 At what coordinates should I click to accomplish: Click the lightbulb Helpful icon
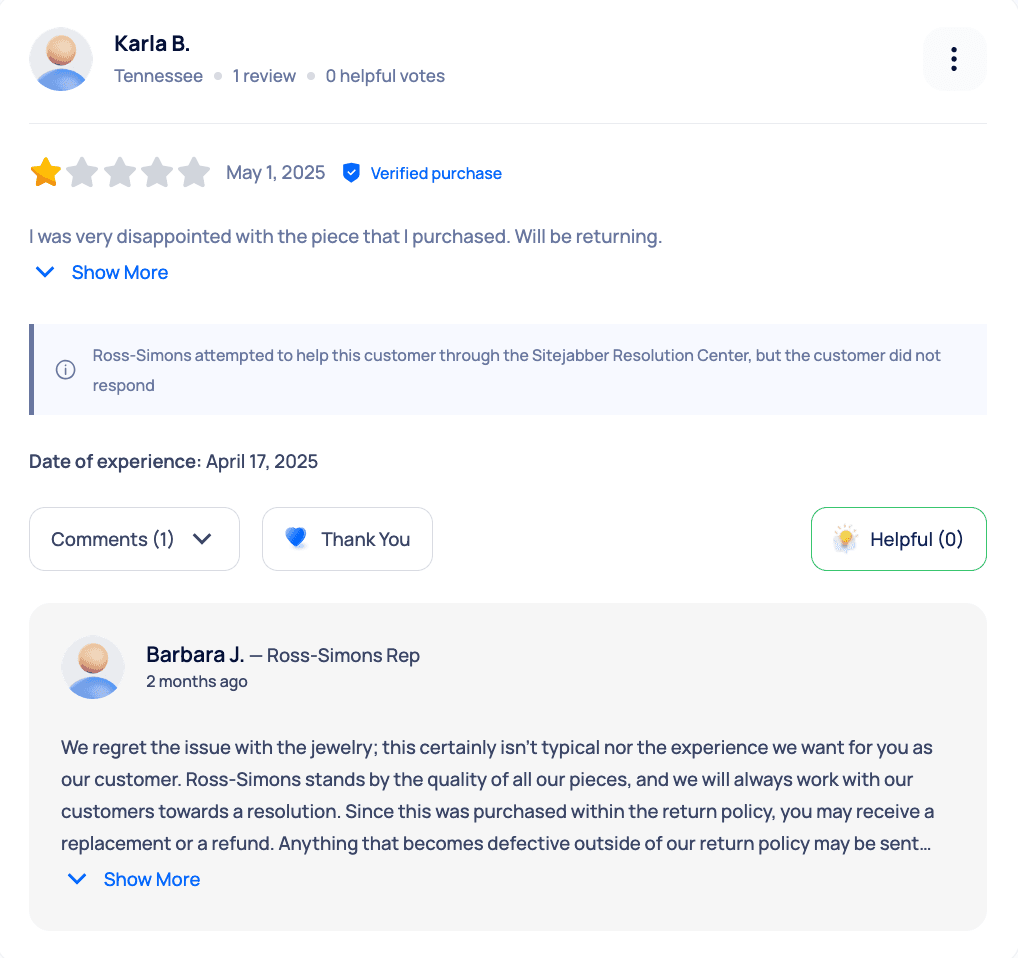point(845,539)
